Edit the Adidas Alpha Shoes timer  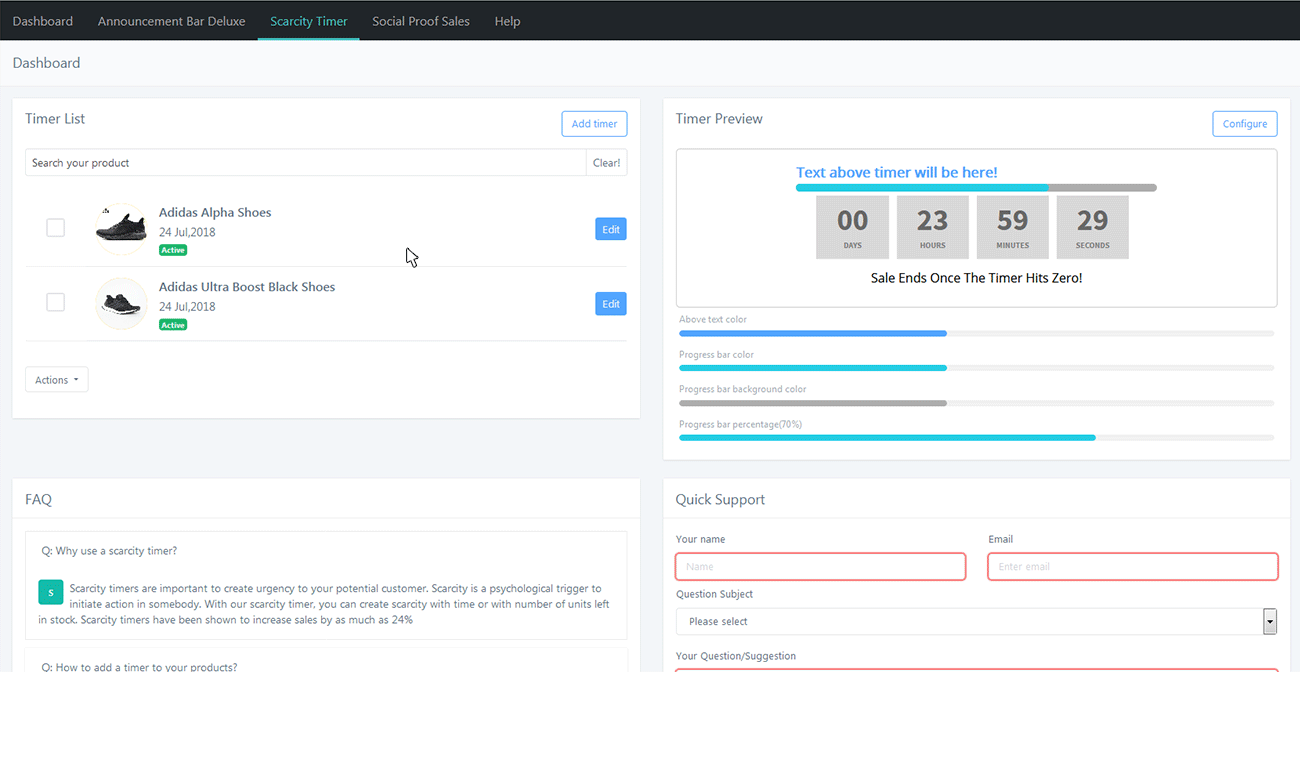pyautogui.click(x=610, y=229)
